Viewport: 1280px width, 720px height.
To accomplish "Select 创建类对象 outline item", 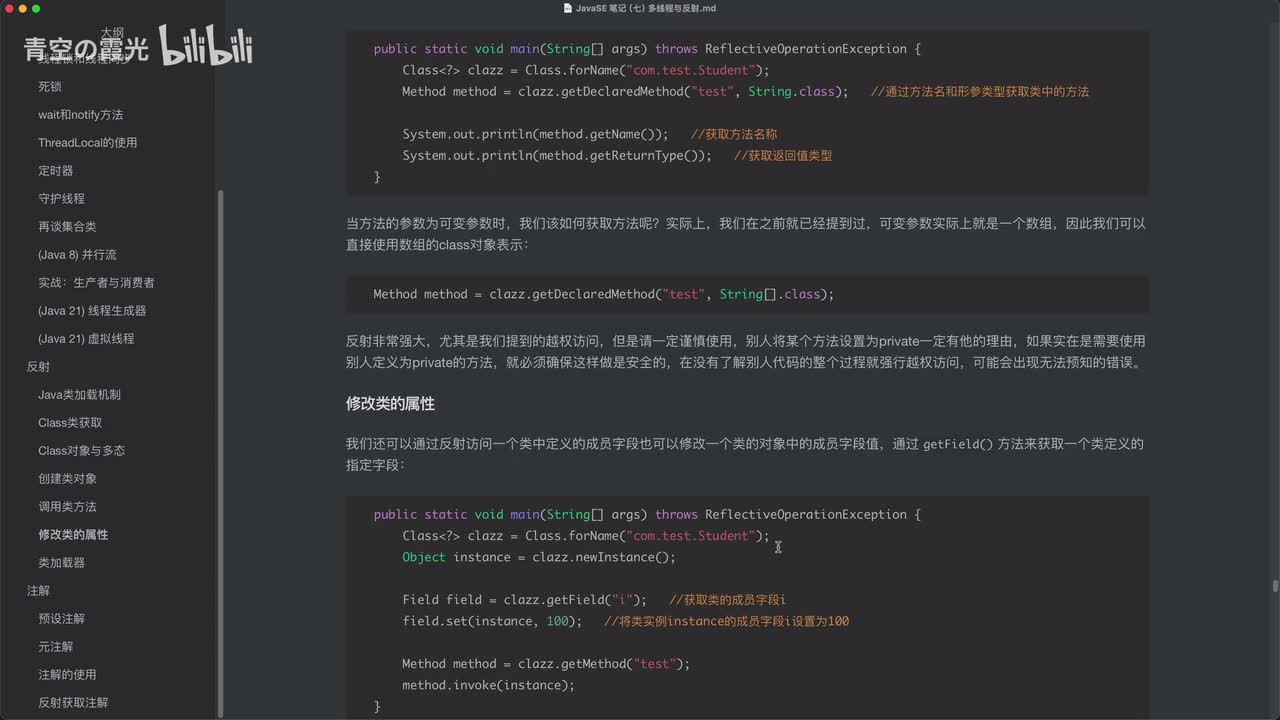I will 68,479.
